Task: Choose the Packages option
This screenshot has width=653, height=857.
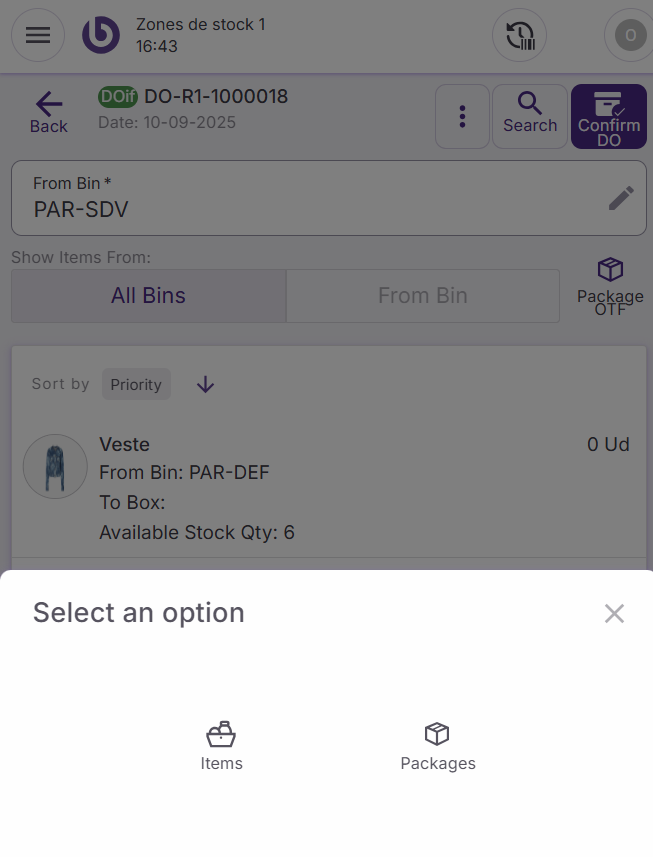Action: coord(437,746)
